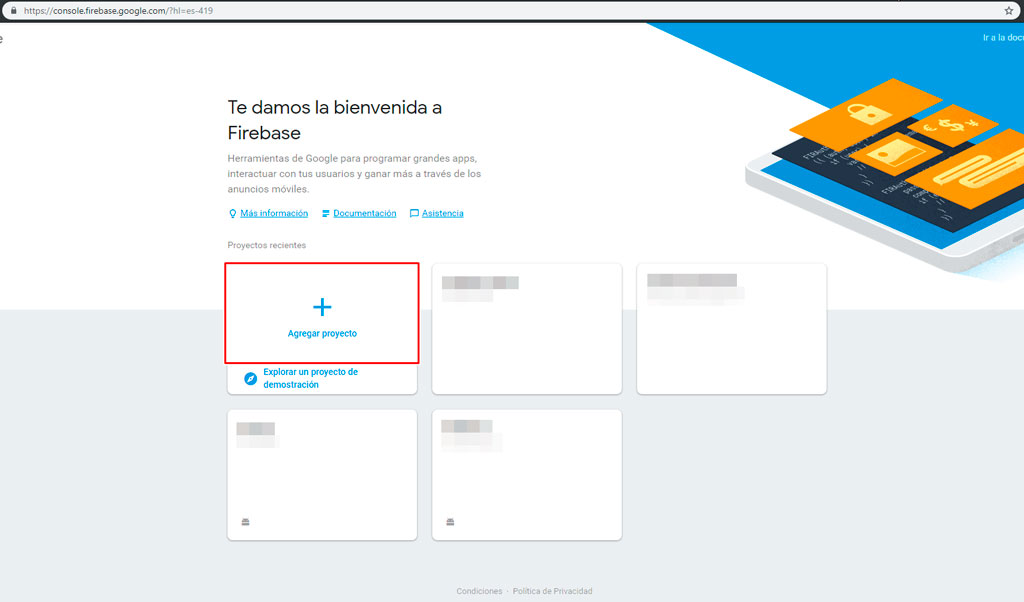
Task: Open Política de Privacidad in the footer
Action: (x=552, y=591)
